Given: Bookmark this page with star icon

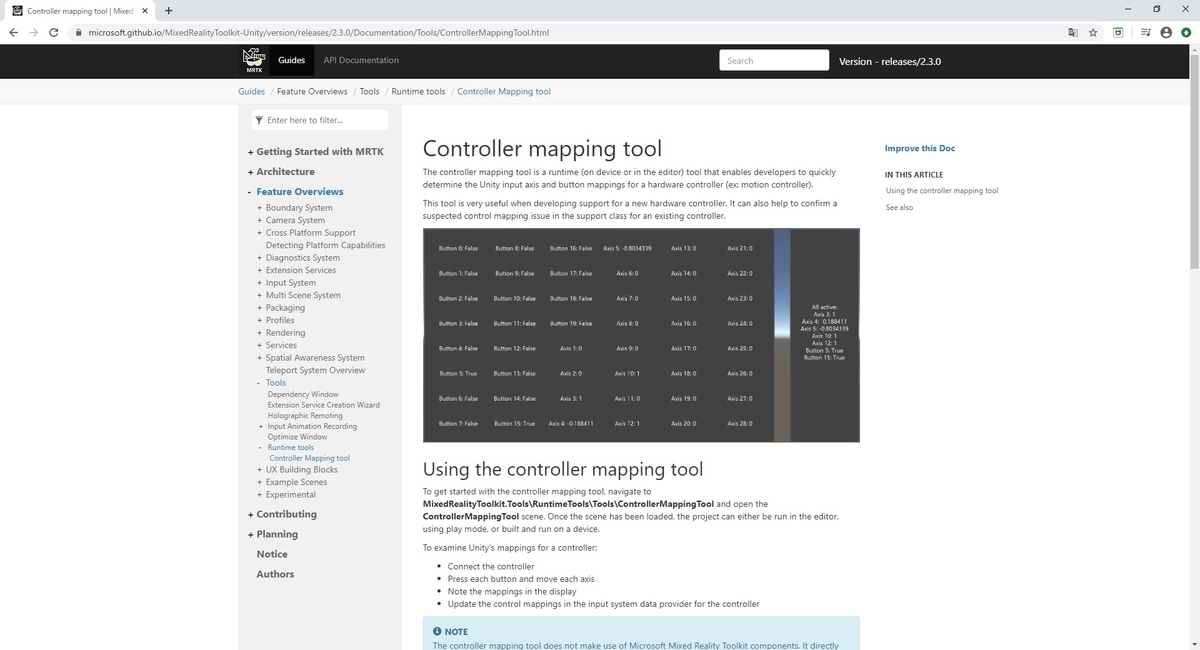Looking at the screenshot, I should tap(1093, 32).
